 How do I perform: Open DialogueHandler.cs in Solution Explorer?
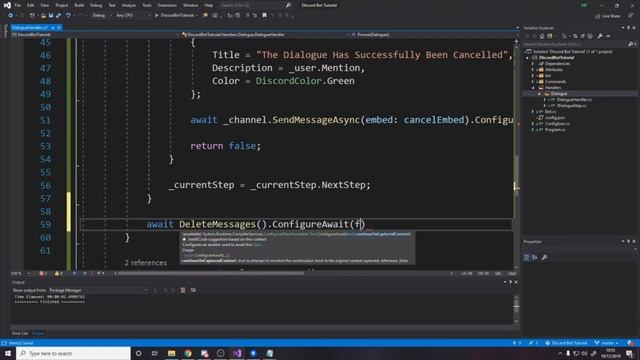click(x=574, y=100)
